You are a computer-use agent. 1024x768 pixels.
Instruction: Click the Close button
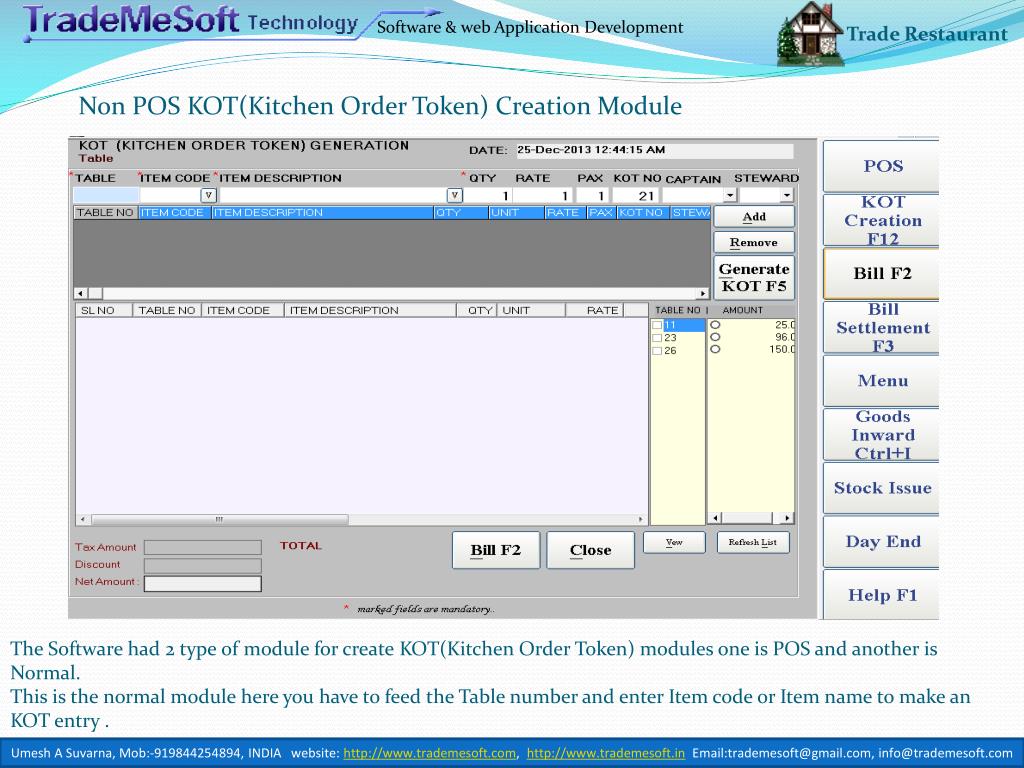click(x=590, y=550)
